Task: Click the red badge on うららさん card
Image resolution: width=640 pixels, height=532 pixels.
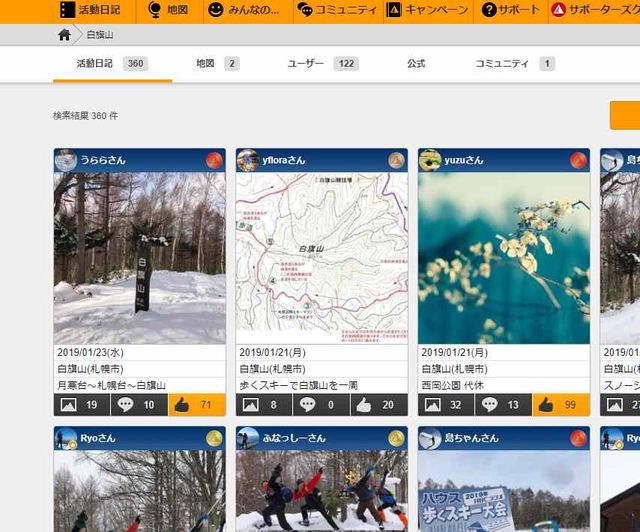Action: point(214,160)
